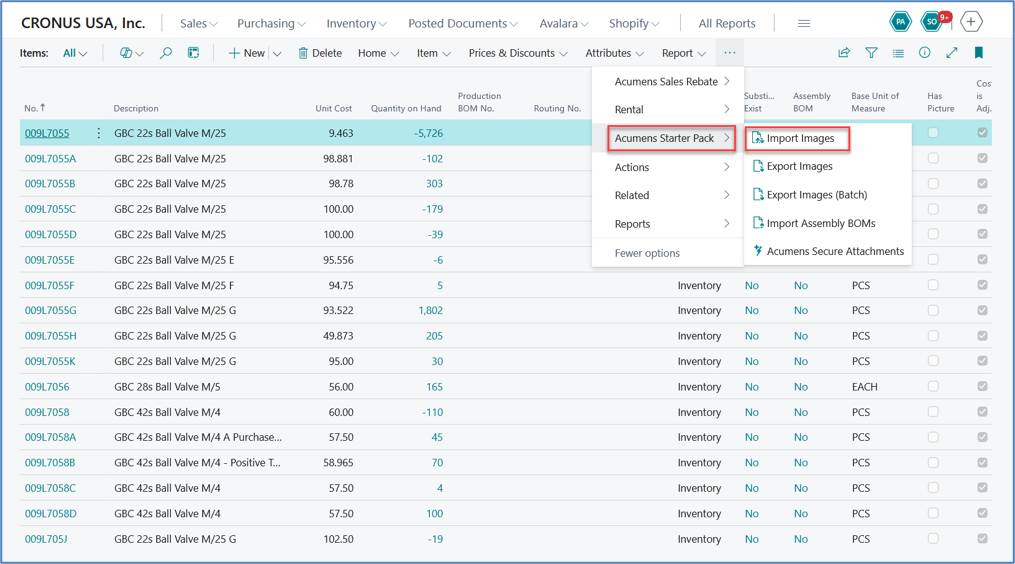Open the Report dropdown
The image size is (1015, 564).
[684, 53]
